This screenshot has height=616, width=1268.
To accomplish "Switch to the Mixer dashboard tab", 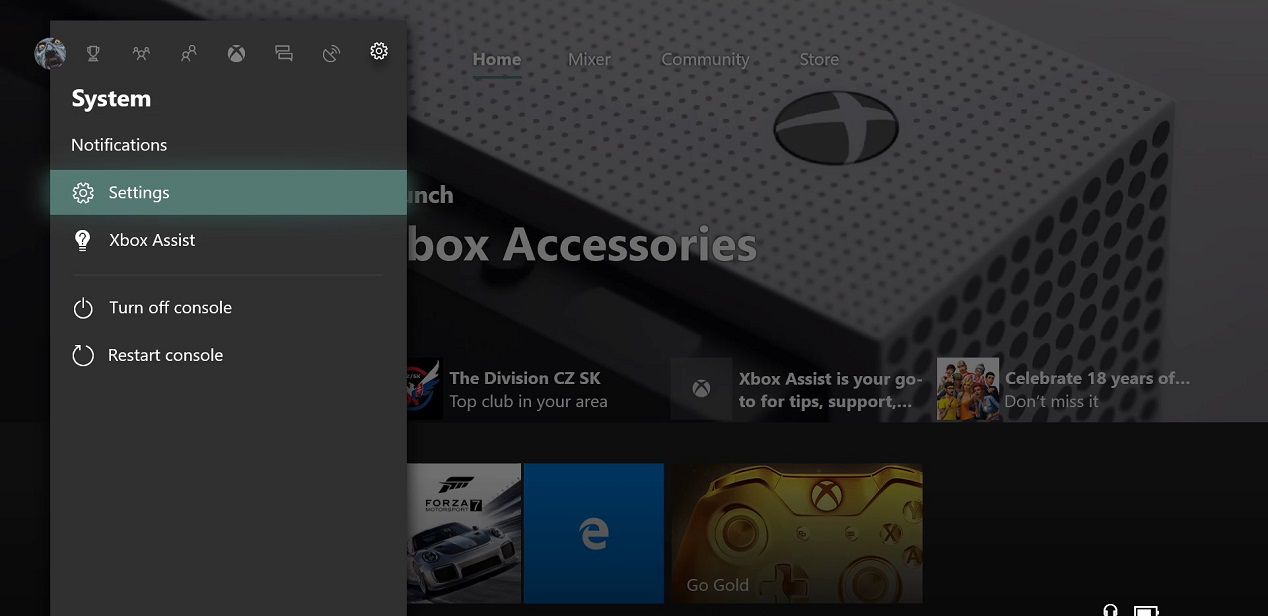I will point(589,60).
